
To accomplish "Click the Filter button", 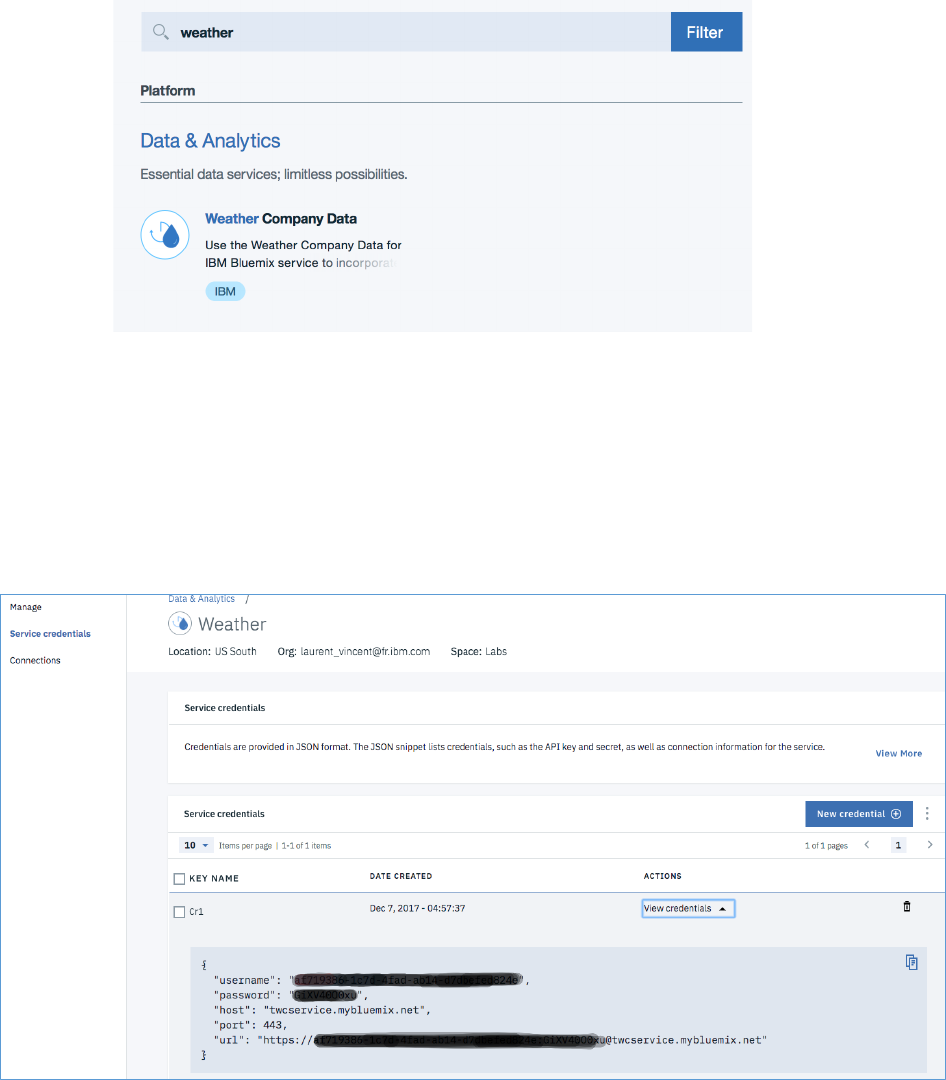I will pos(706,32).
